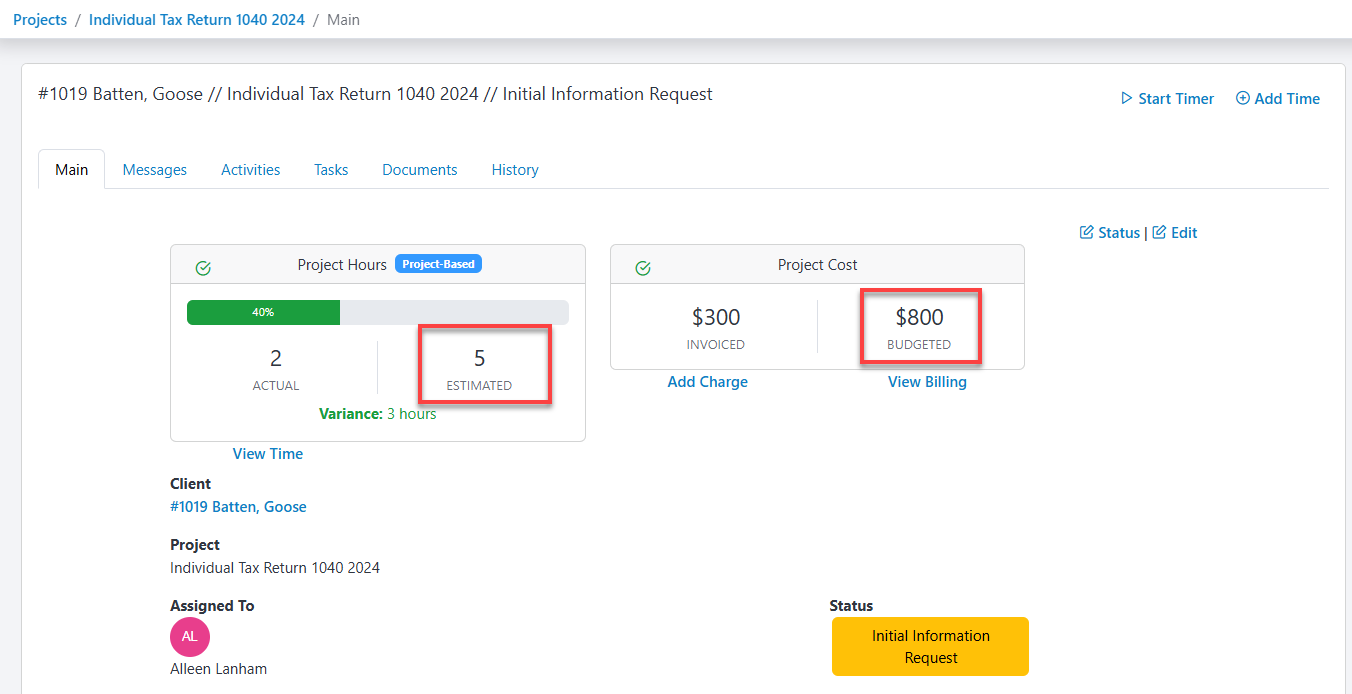Screen dimensions: 1352x694
Task: Open the Documents tab
Action: pyautogui.click(x=420, y=170)
